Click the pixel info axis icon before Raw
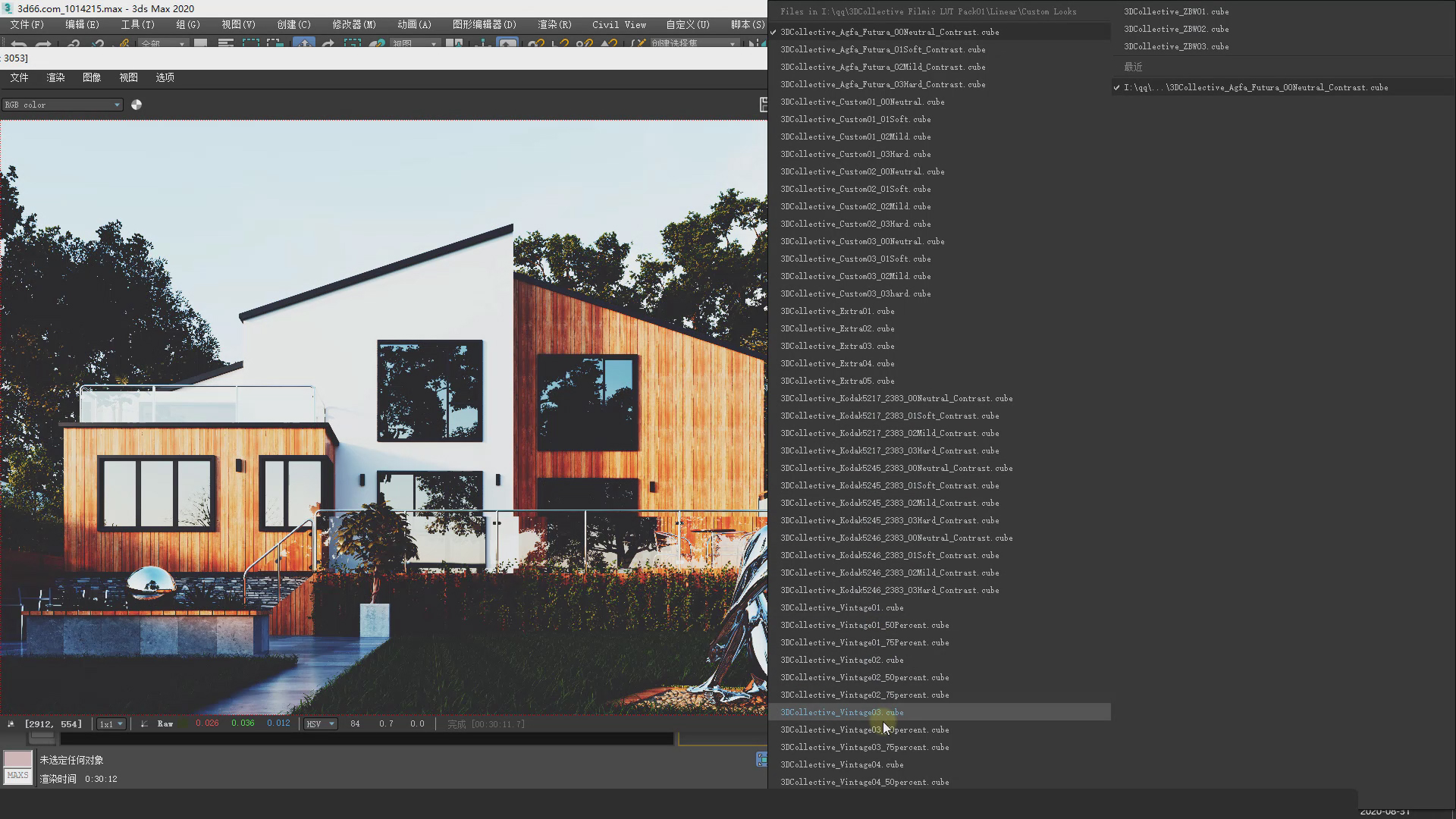The height and width of the screenshot is (819, 1456). click(144, 723)
